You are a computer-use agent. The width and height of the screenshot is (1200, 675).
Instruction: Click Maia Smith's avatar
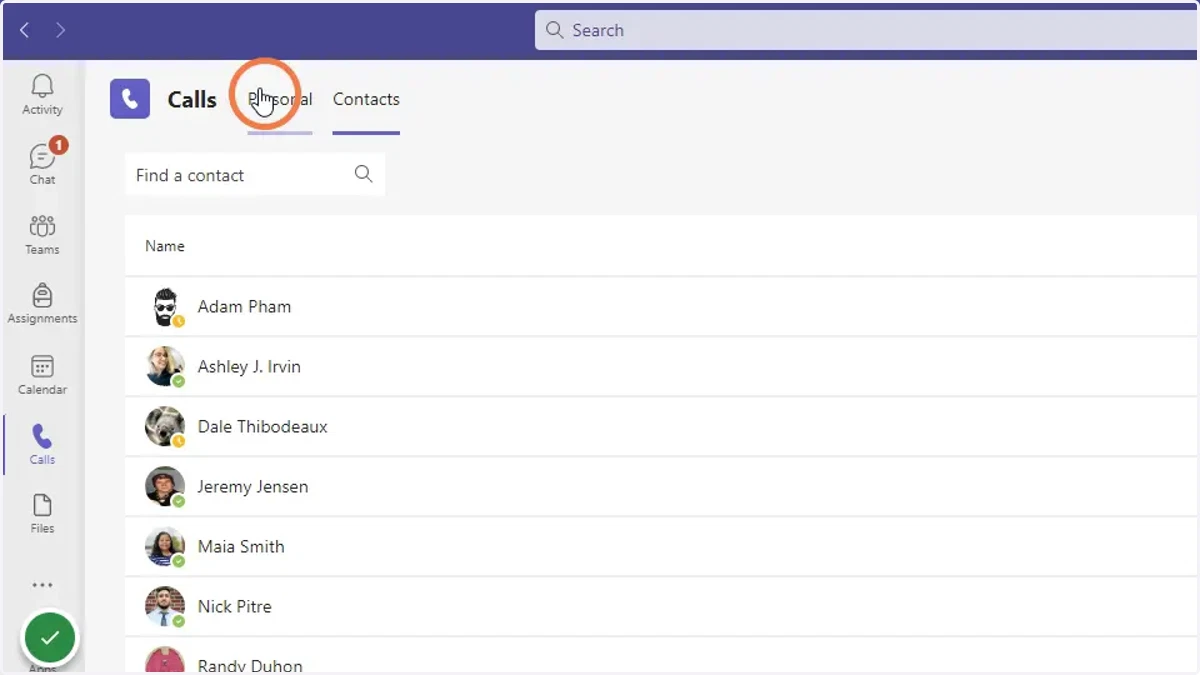point(165,547)
